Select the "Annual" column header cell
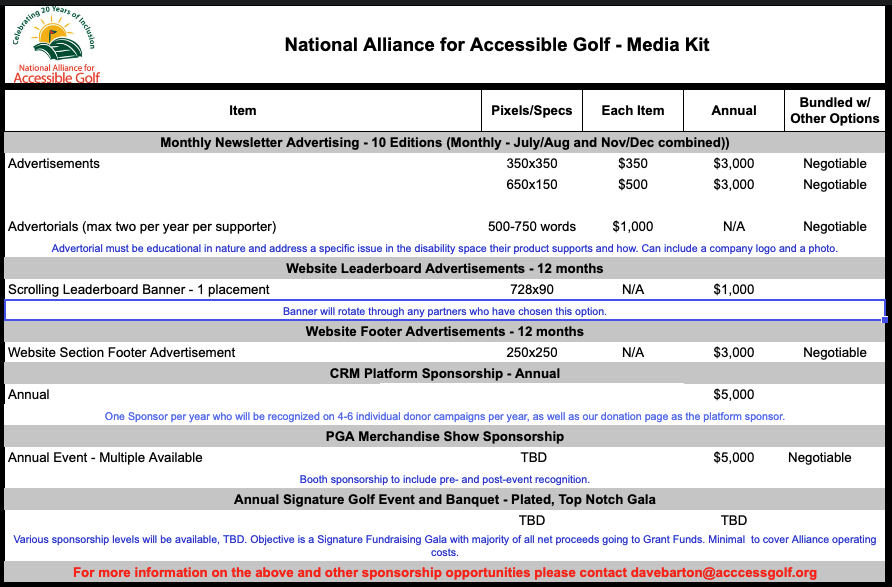This screenshot has height=587, width=892. (734, 110)
